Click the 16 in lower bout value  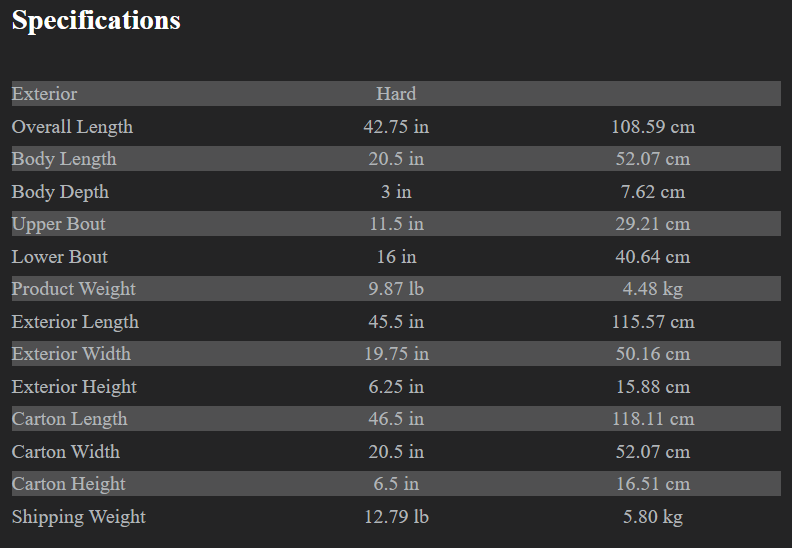396,257
